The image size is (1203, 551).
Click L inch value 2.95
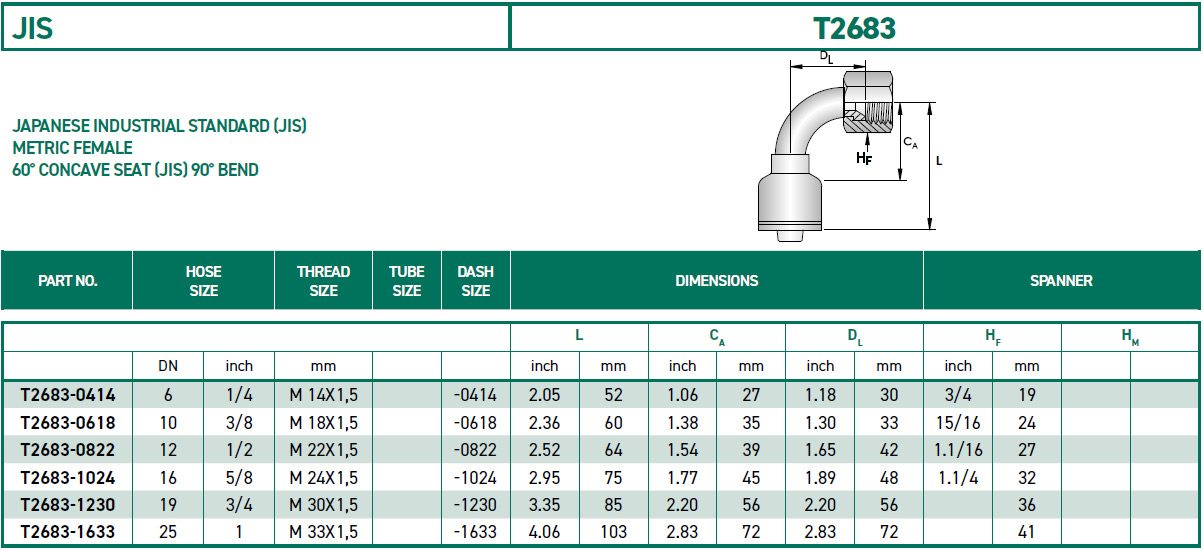tap(544, 477)
